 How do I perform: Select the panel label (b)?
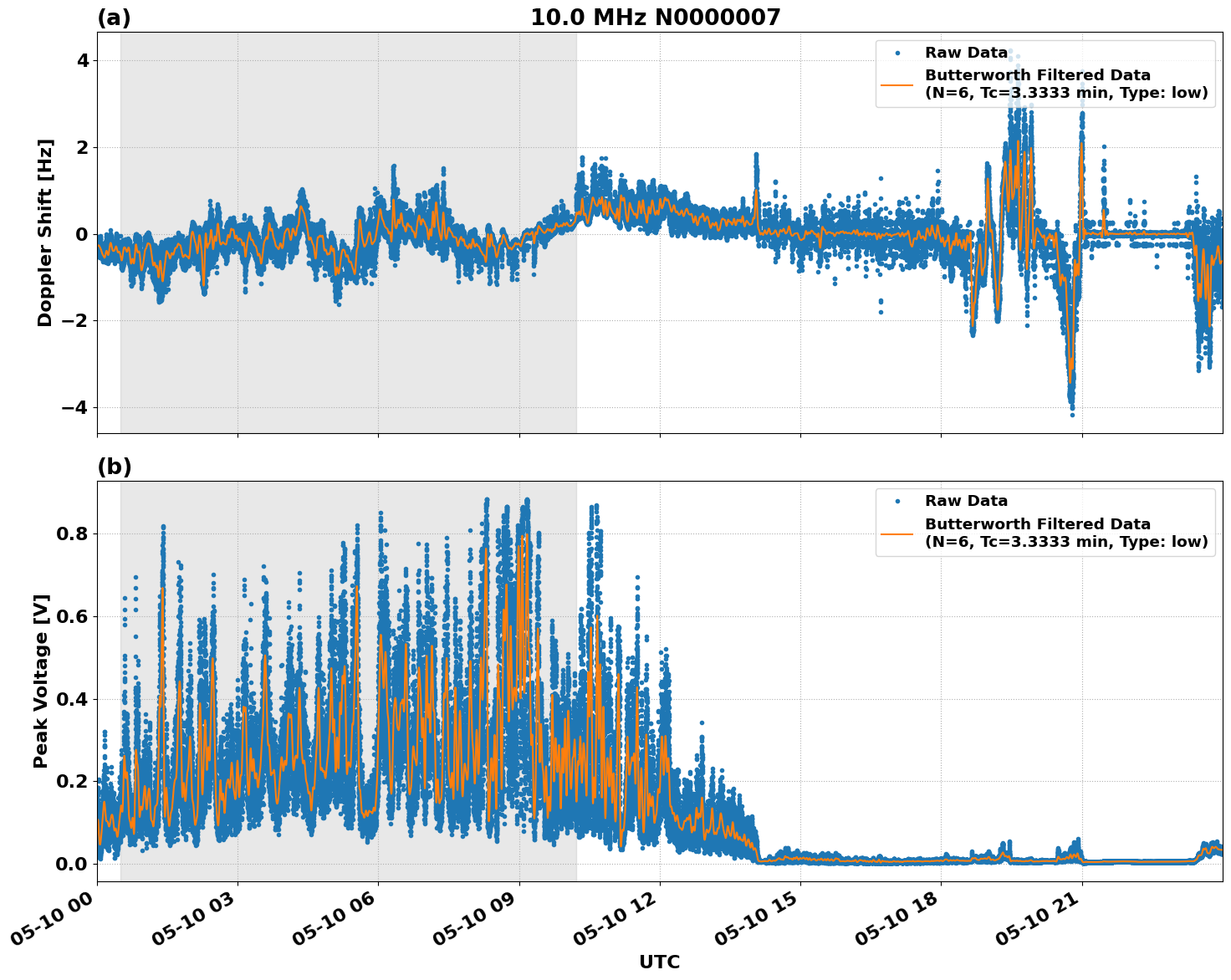coord(115,467)
